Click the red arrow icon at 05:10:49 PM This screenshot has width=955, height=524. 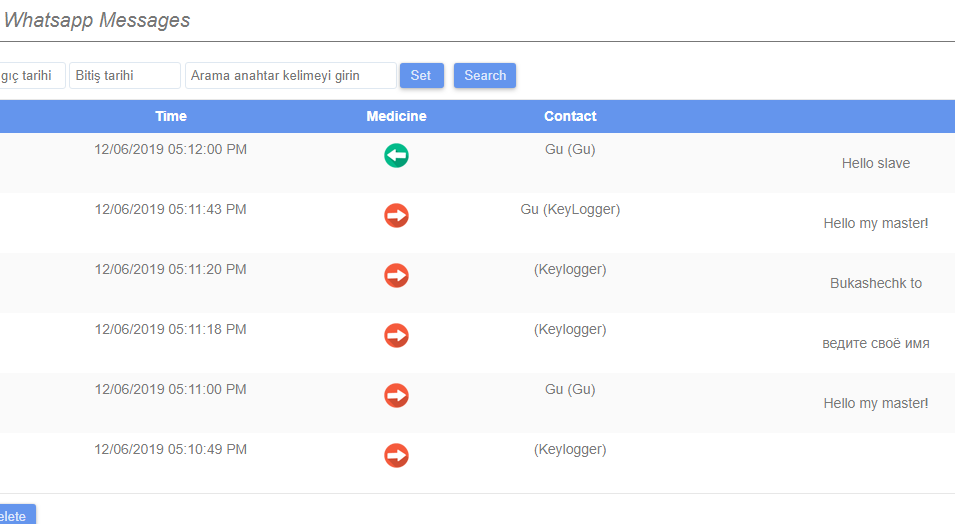click(396, 456)
